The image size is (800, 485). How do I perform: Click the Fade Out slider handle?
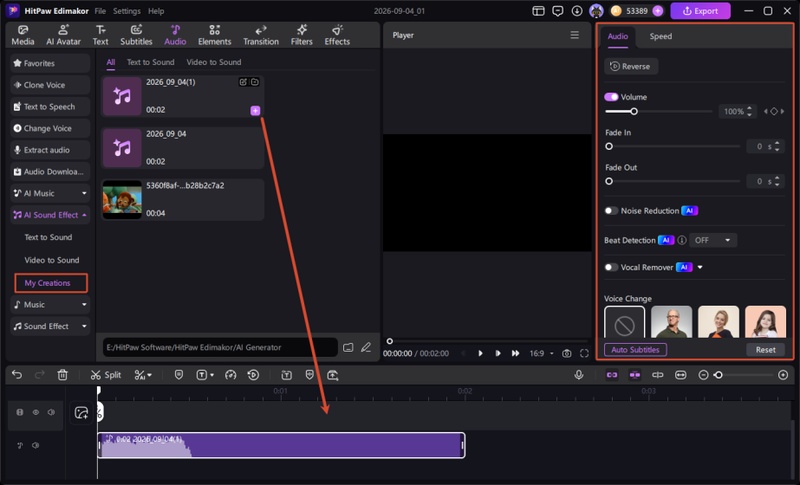pos(609,181)
